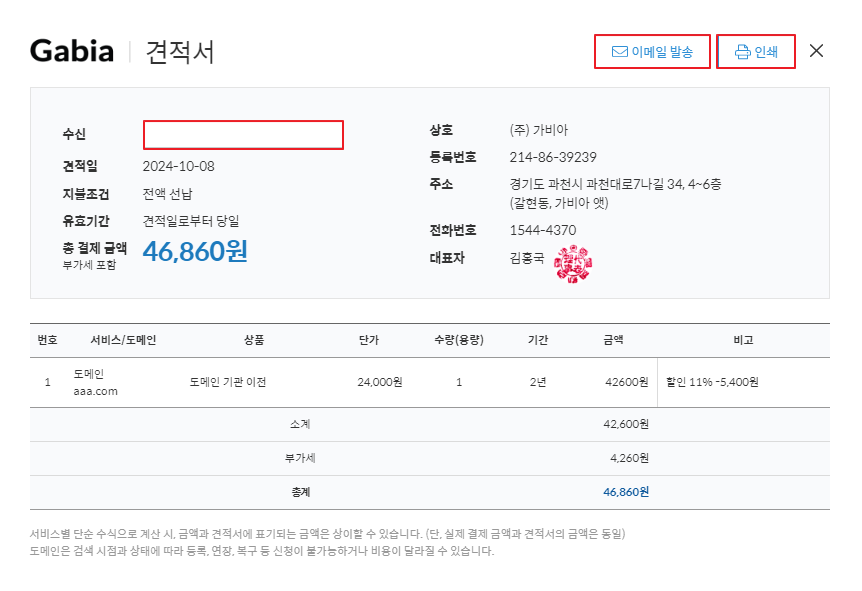Click the domain name aaa.com
The width and height of the screenshot is (862, 591).
click(96, 391)
